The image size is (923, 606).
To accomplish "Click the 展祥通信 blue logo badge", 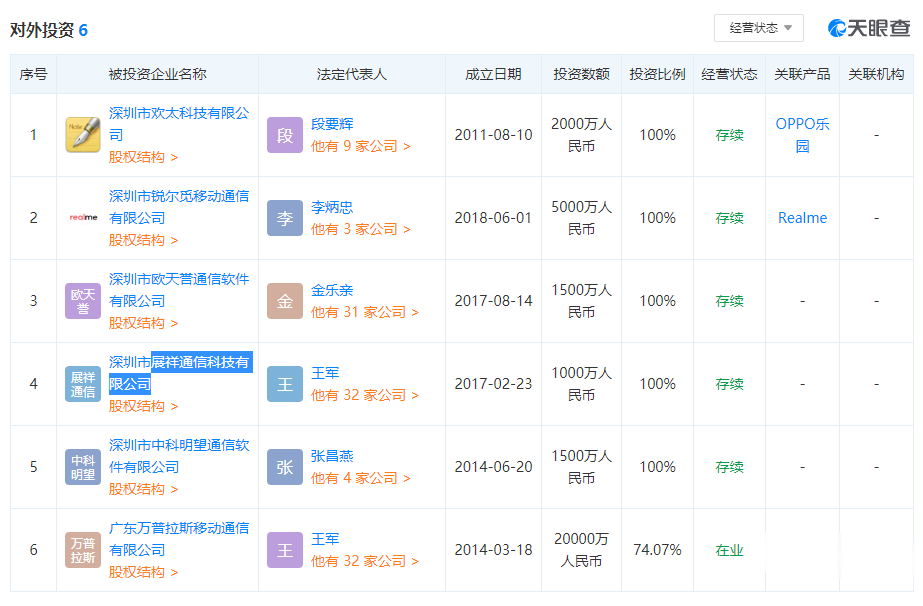I will pyautogui.click(x=83, y=384).
